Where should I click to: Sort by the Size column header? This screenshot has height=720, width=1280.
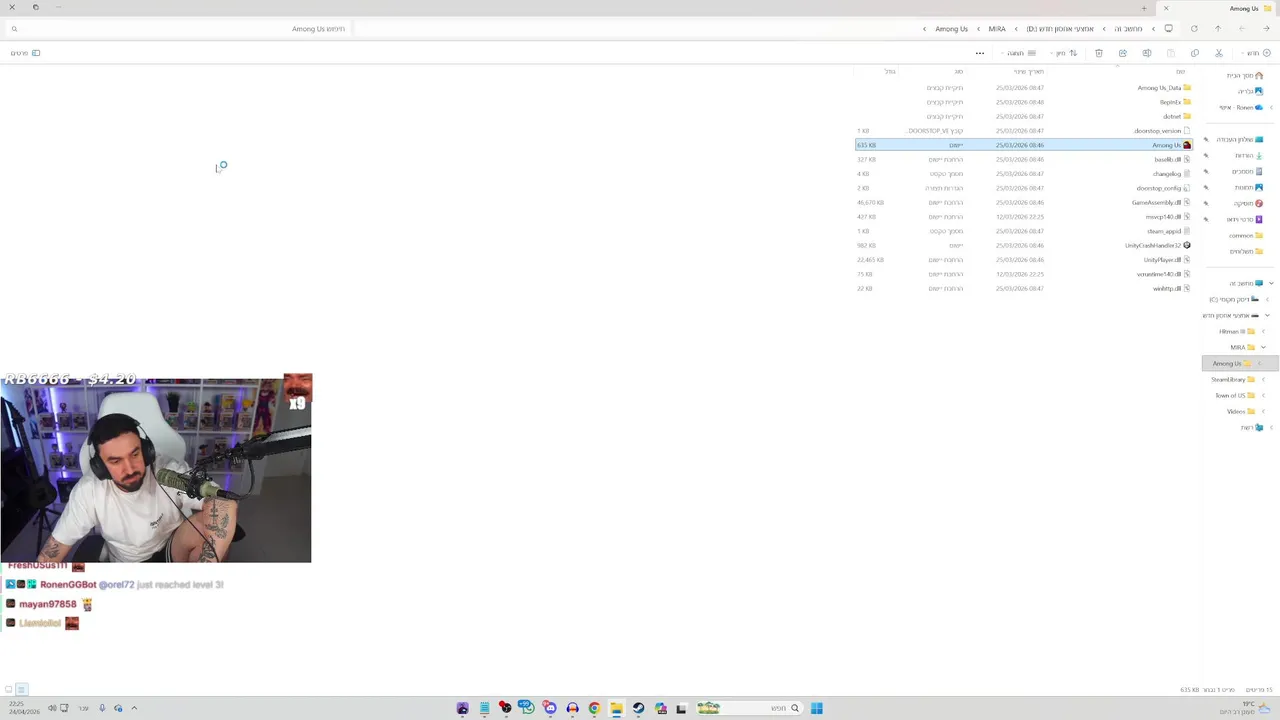(889, 72)
